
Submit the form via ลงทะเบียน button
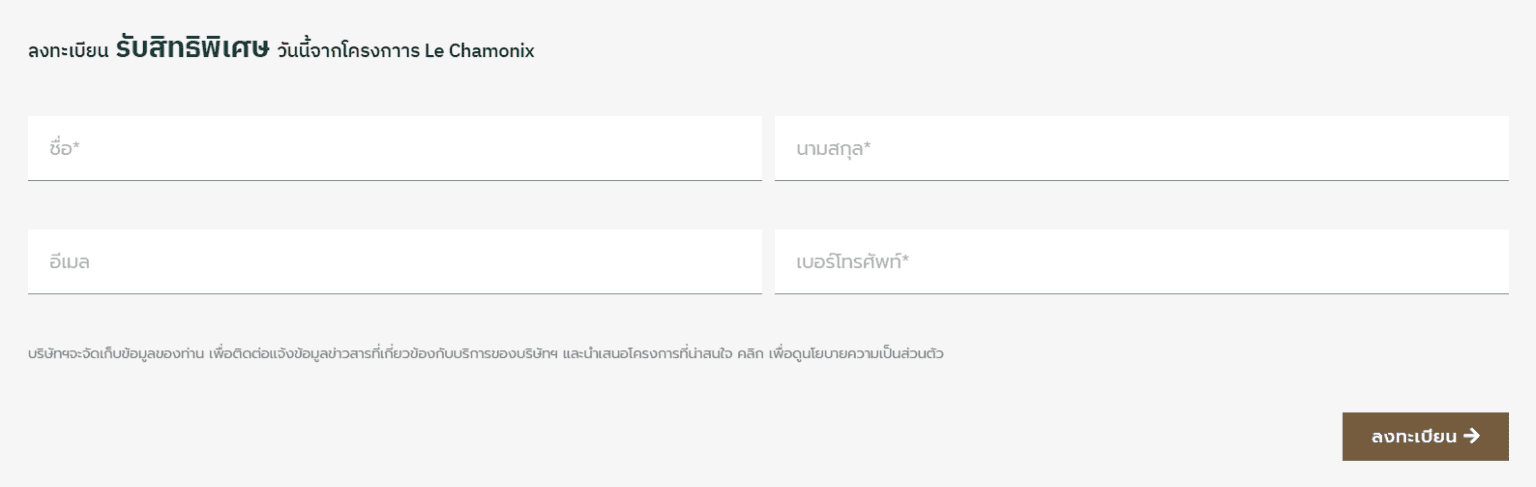(1425, 436)
